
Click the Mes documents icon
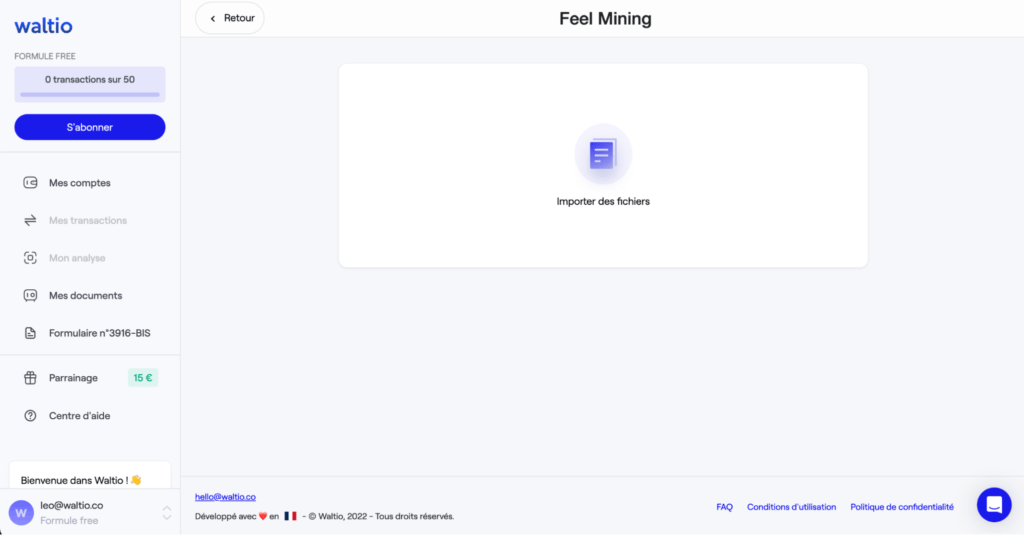click(30, 295)
